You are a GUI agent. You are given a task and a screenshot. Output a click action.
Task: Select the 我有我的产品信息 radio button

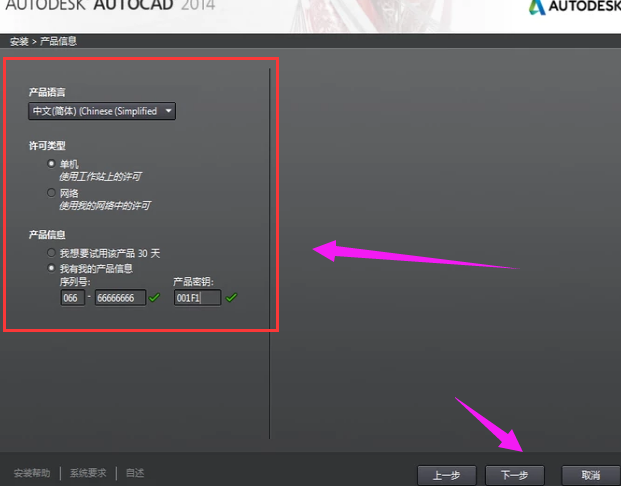click(52, 268)
